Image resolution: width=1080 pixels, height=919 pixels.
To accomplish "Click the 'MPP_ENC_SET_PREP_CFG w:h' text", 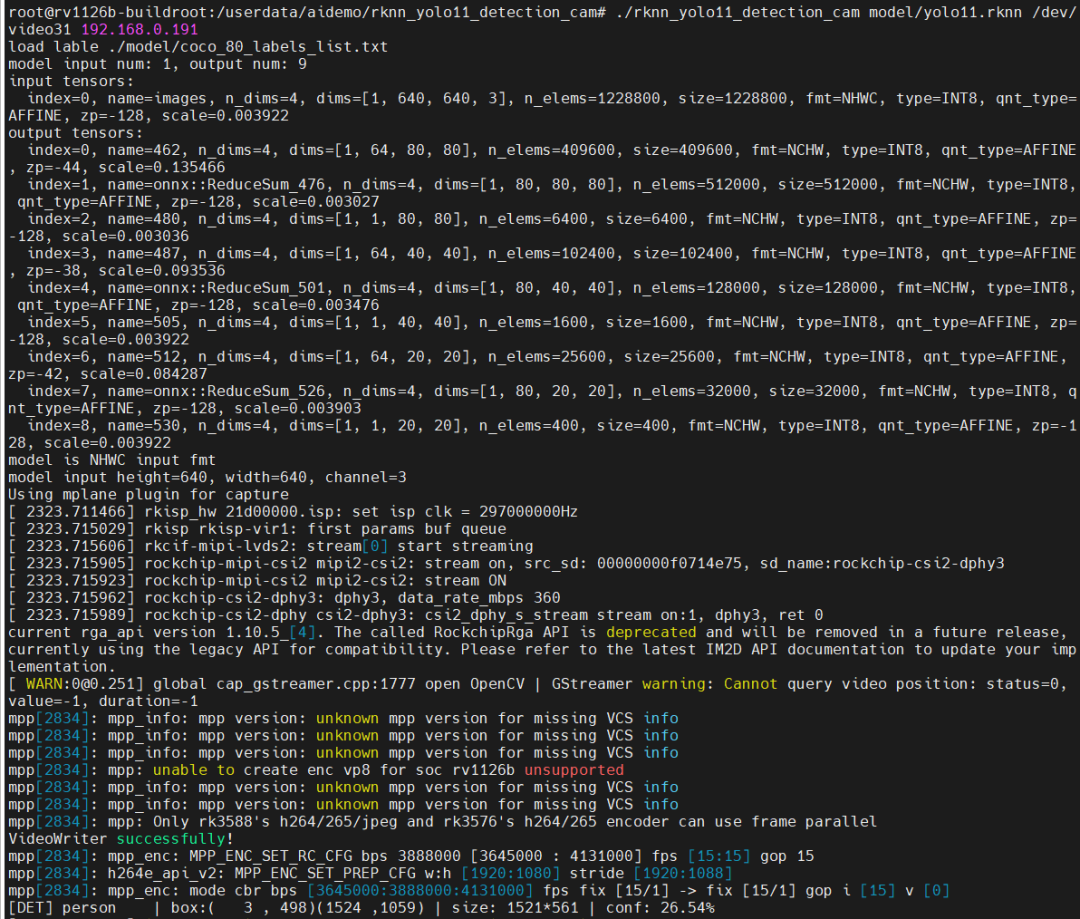I will pos(342,874).
